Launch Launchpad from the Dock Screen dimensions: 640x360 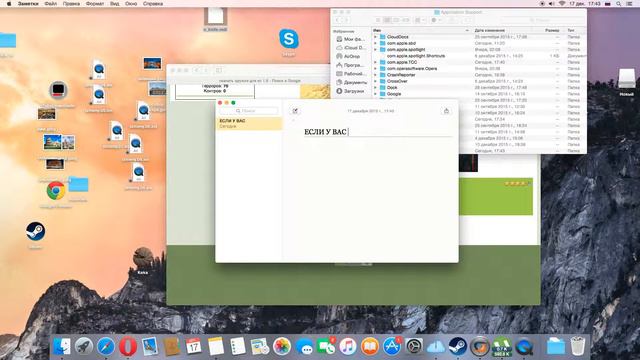(84, 347)
